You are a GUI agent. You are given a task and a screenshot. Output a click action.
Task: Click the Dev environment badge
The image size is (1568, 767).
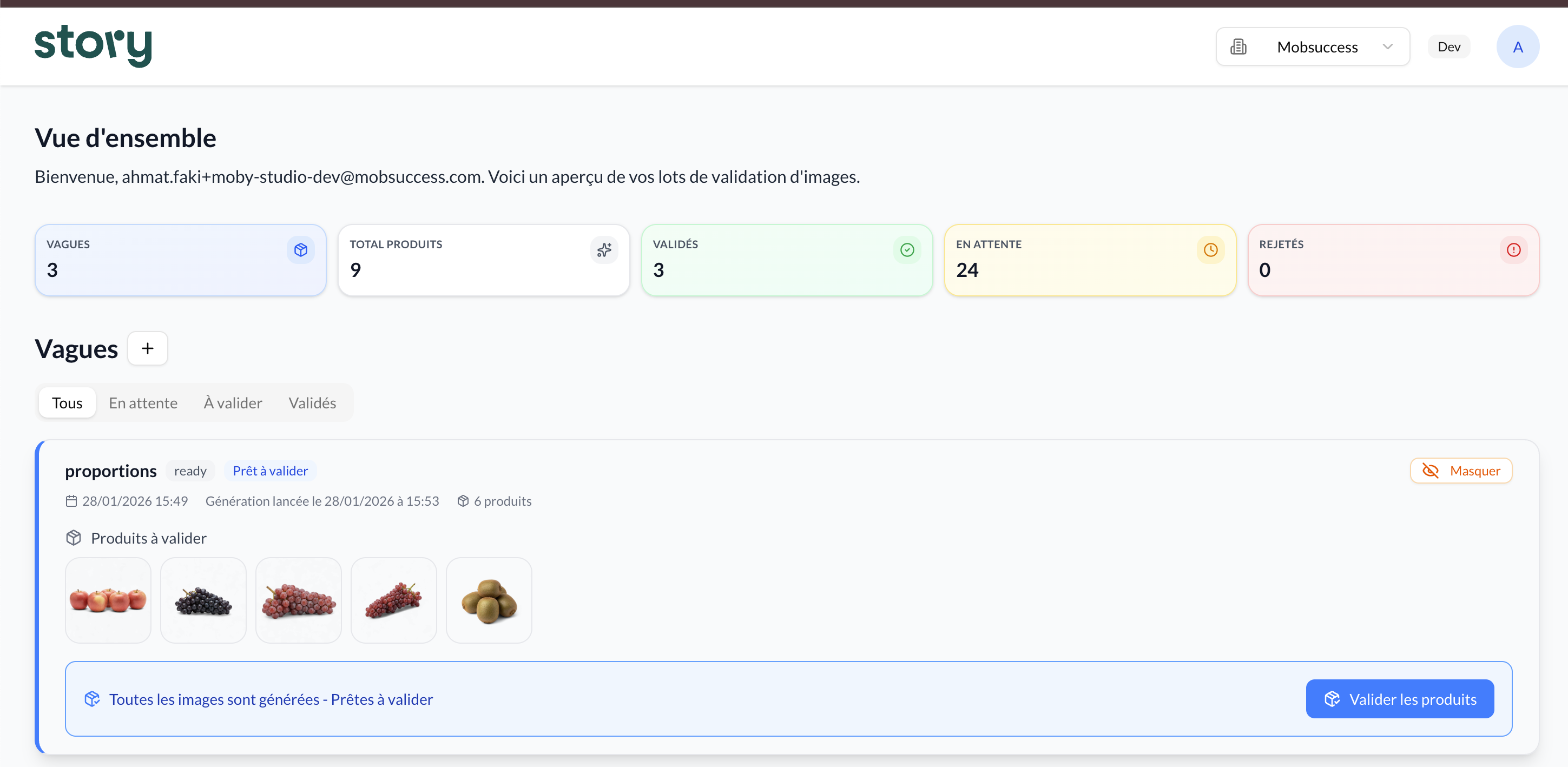(x=1449, y=47)
